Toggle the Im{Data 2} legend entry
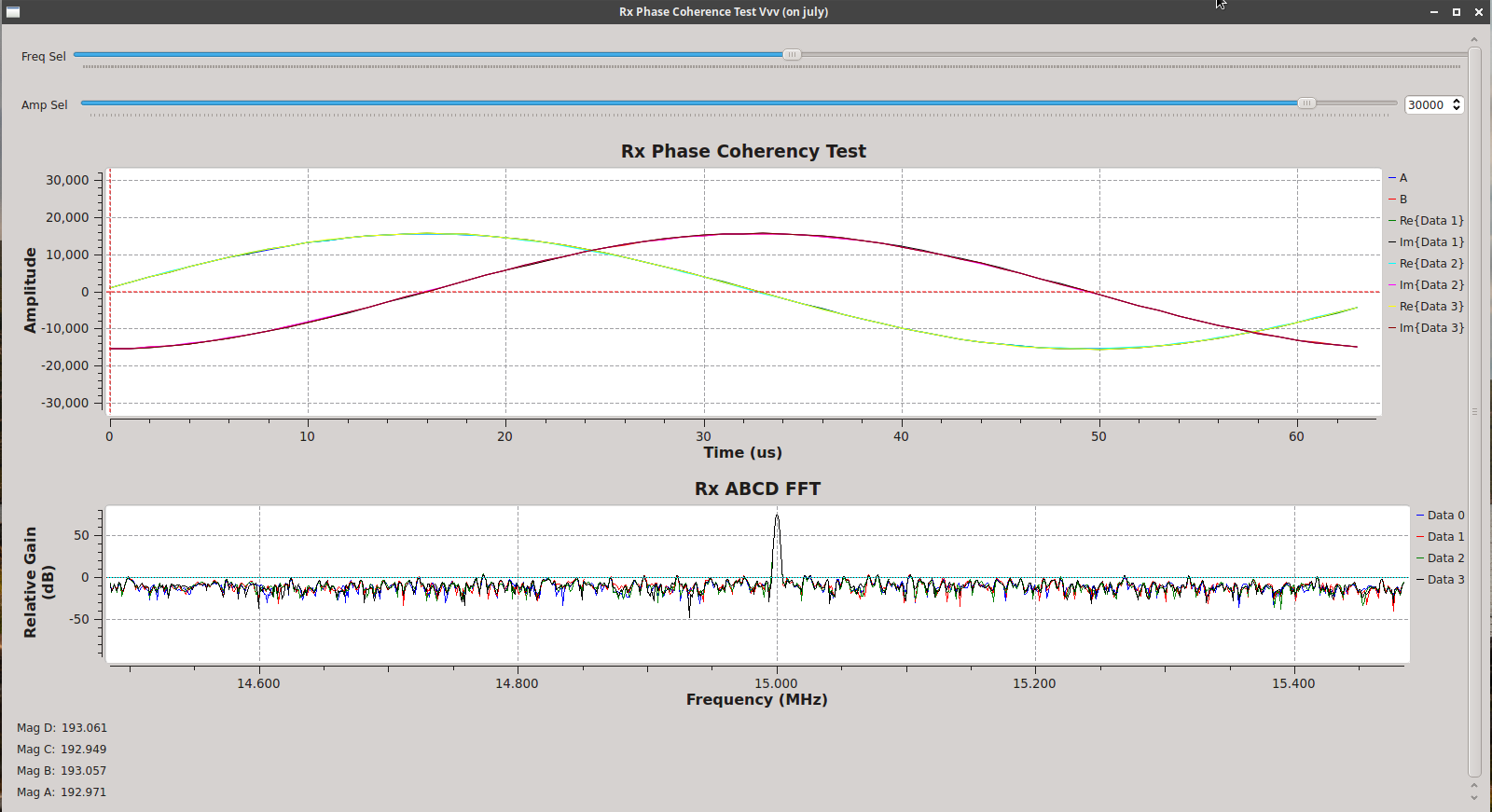1492x812 pixels. pos(1430,285)
